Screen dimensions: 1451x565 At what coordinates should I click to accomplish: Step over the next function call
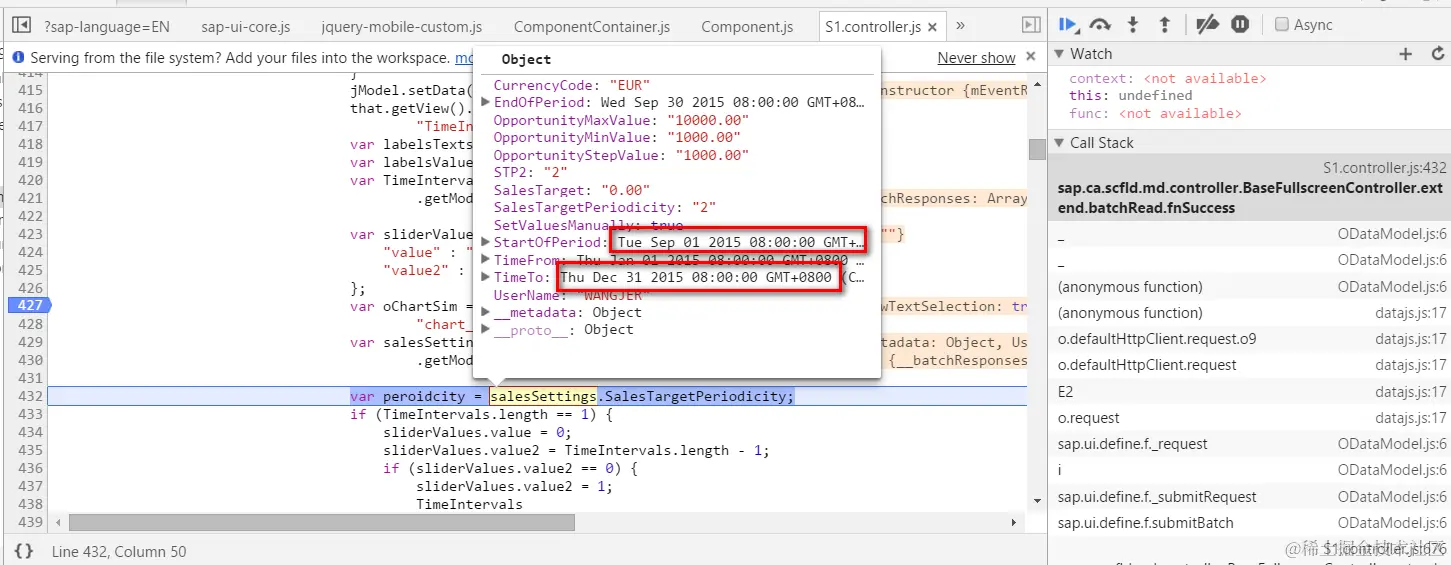(1101, 25)
